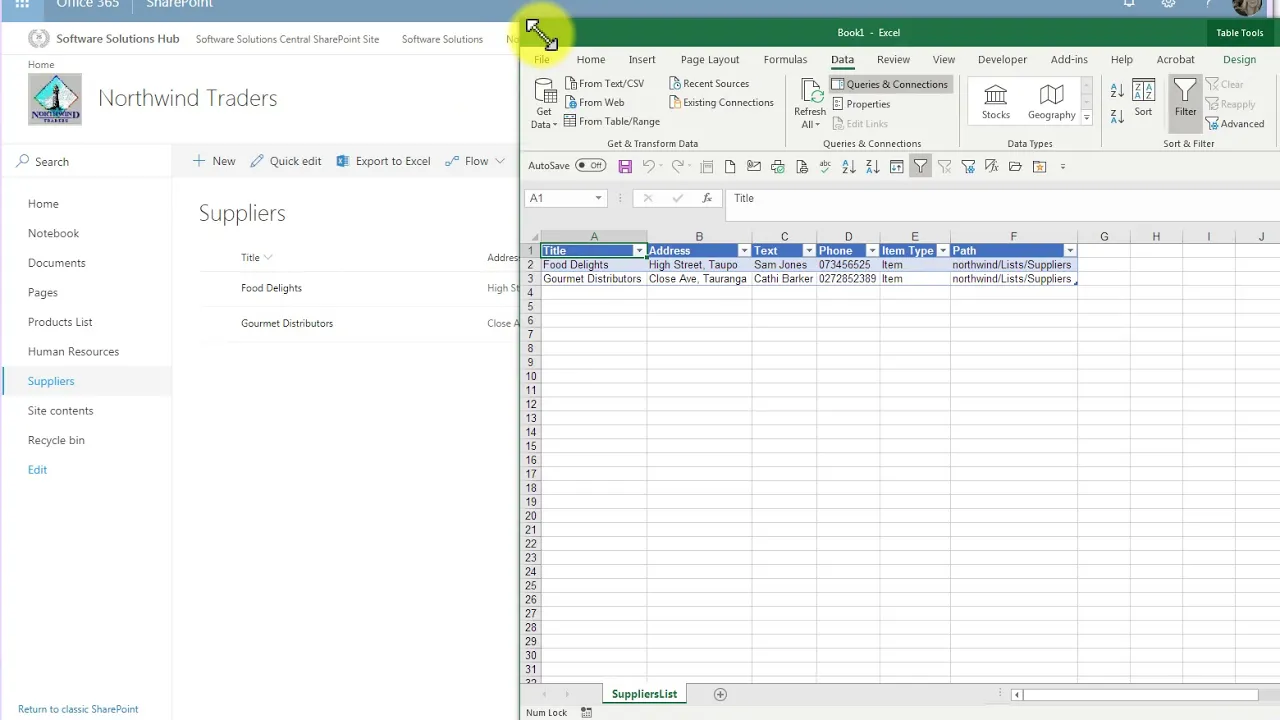
Task: Click From Web import option
Action: 594,103
